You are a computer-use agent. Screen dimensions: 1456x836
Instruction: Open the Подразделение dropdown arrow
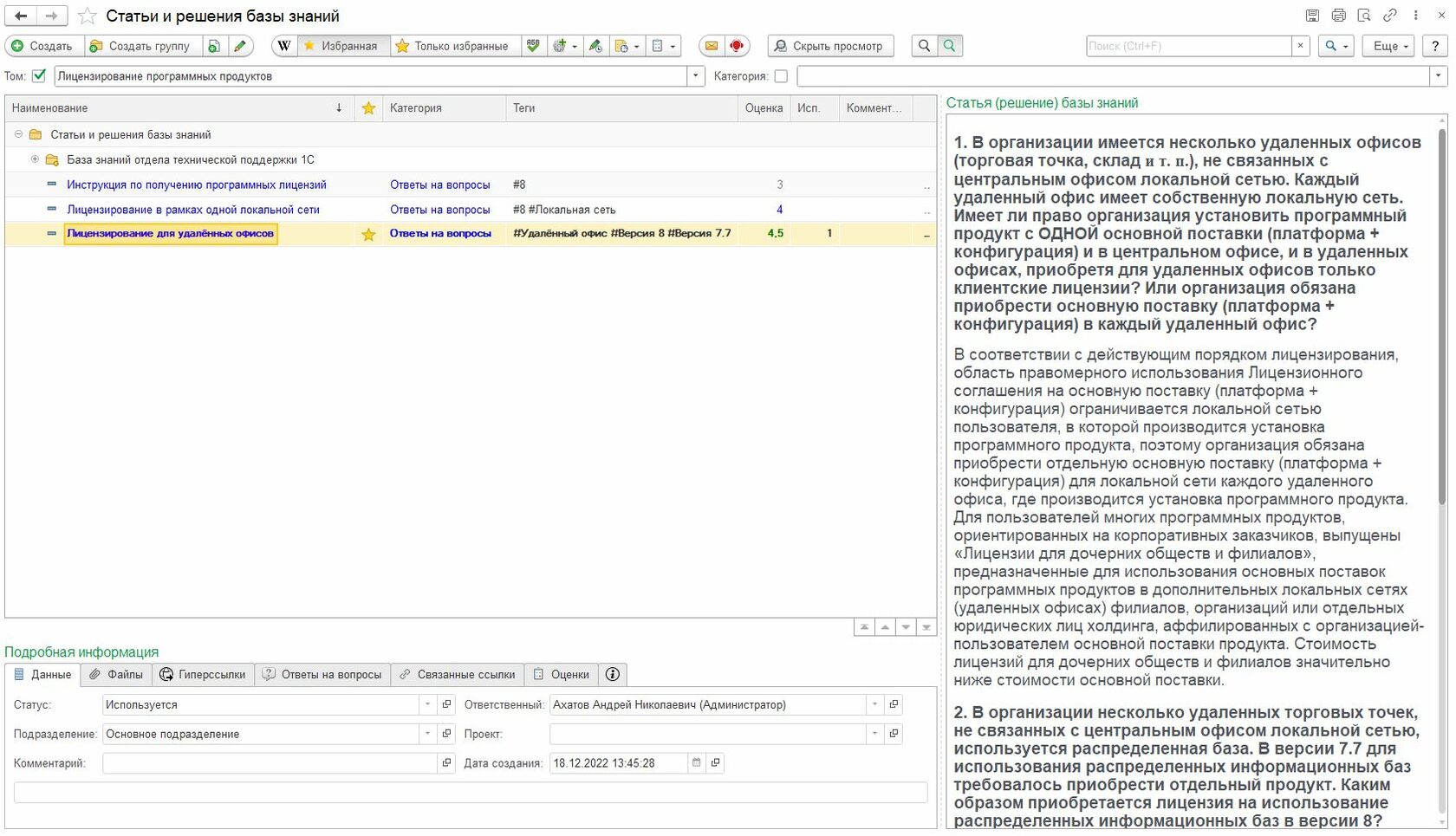(x=427, y=735)
